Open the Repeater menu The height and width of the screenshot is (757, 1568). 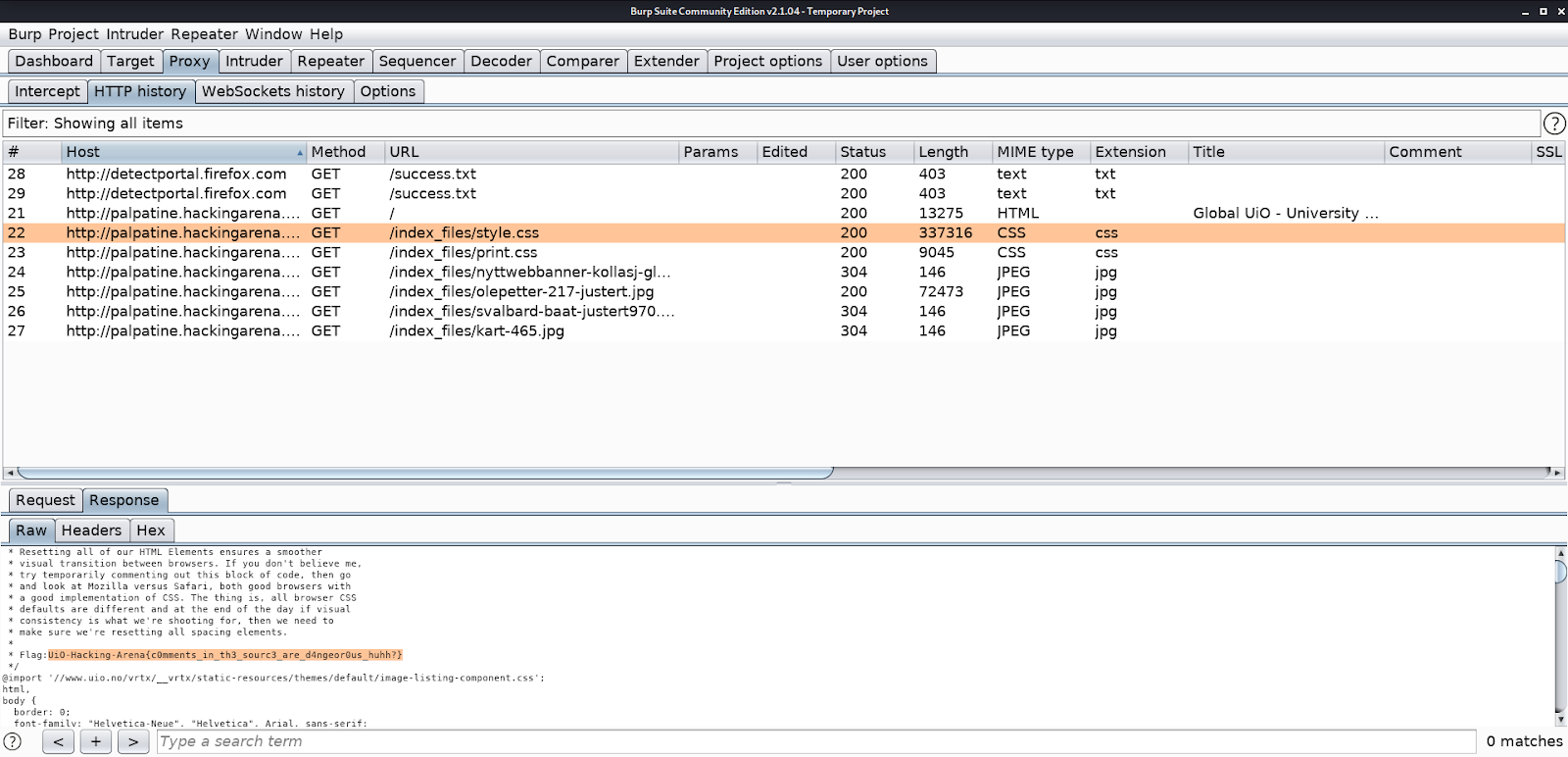205,34
